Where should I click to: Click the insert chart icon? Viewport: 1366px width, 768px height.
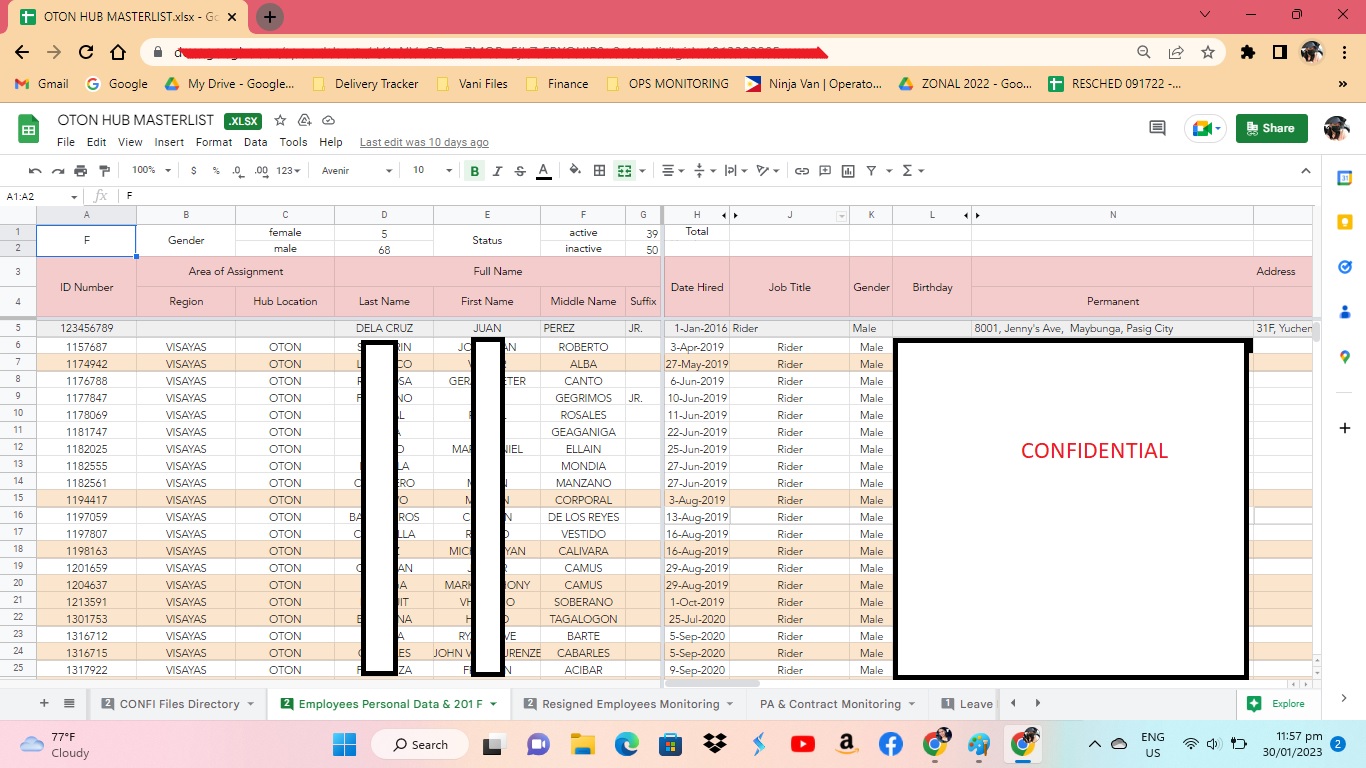pos(848,171)
